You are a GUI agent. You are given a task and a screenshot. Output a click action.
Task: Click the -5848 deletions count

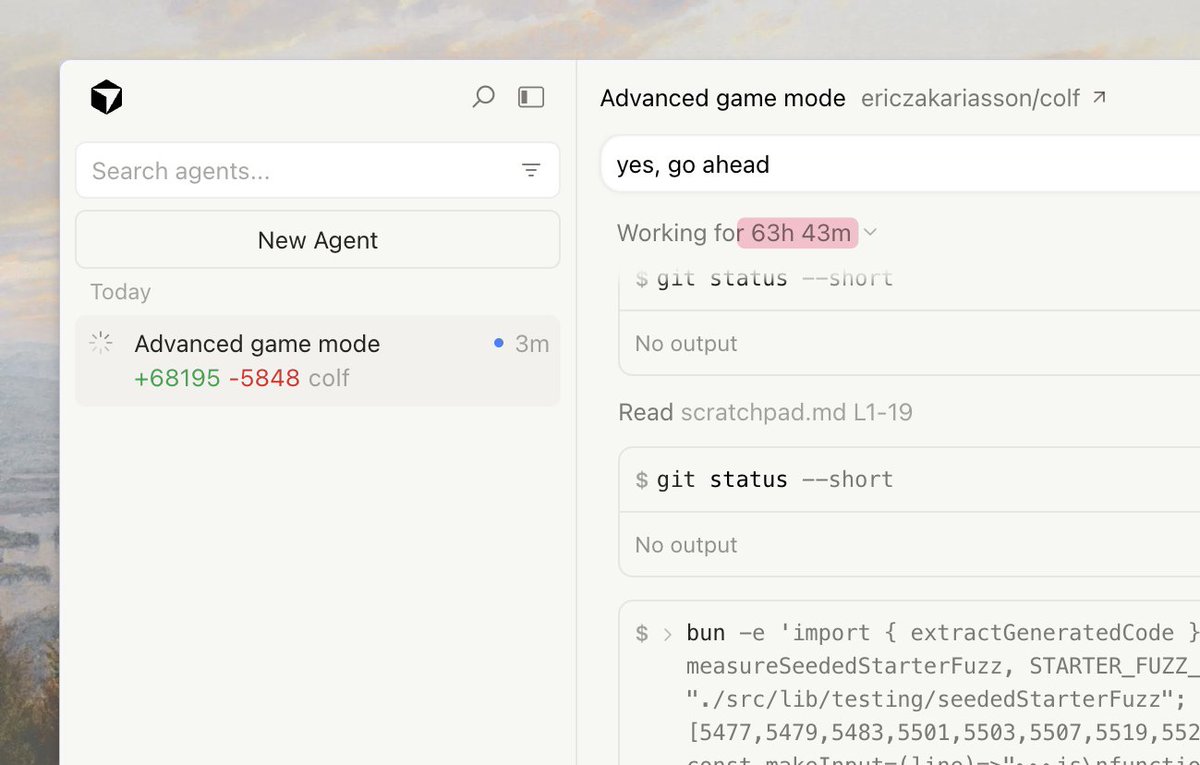pos(264,378)
